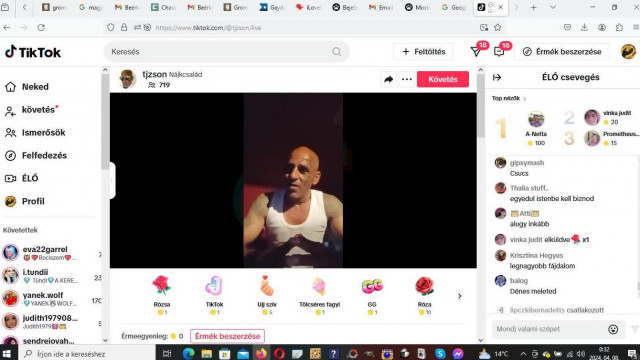Image resolution: width=640 pixels, height=360 pixels.
Task: Click the tjzson username
Action: click(x=154, y=74)
